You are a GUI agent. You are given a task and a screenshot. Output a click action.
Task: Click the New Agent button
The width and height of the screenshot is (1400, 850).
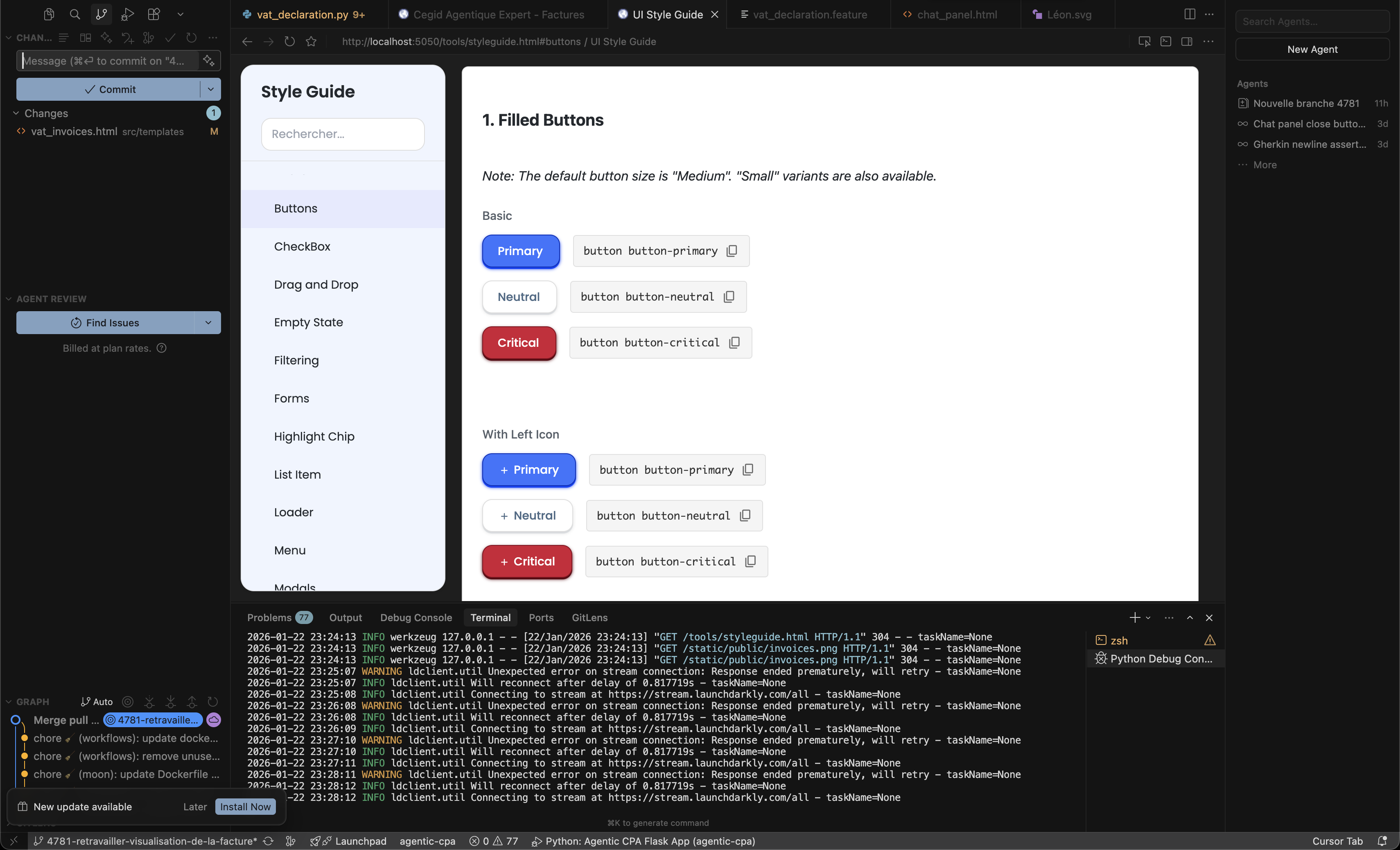click(1312, 50)
